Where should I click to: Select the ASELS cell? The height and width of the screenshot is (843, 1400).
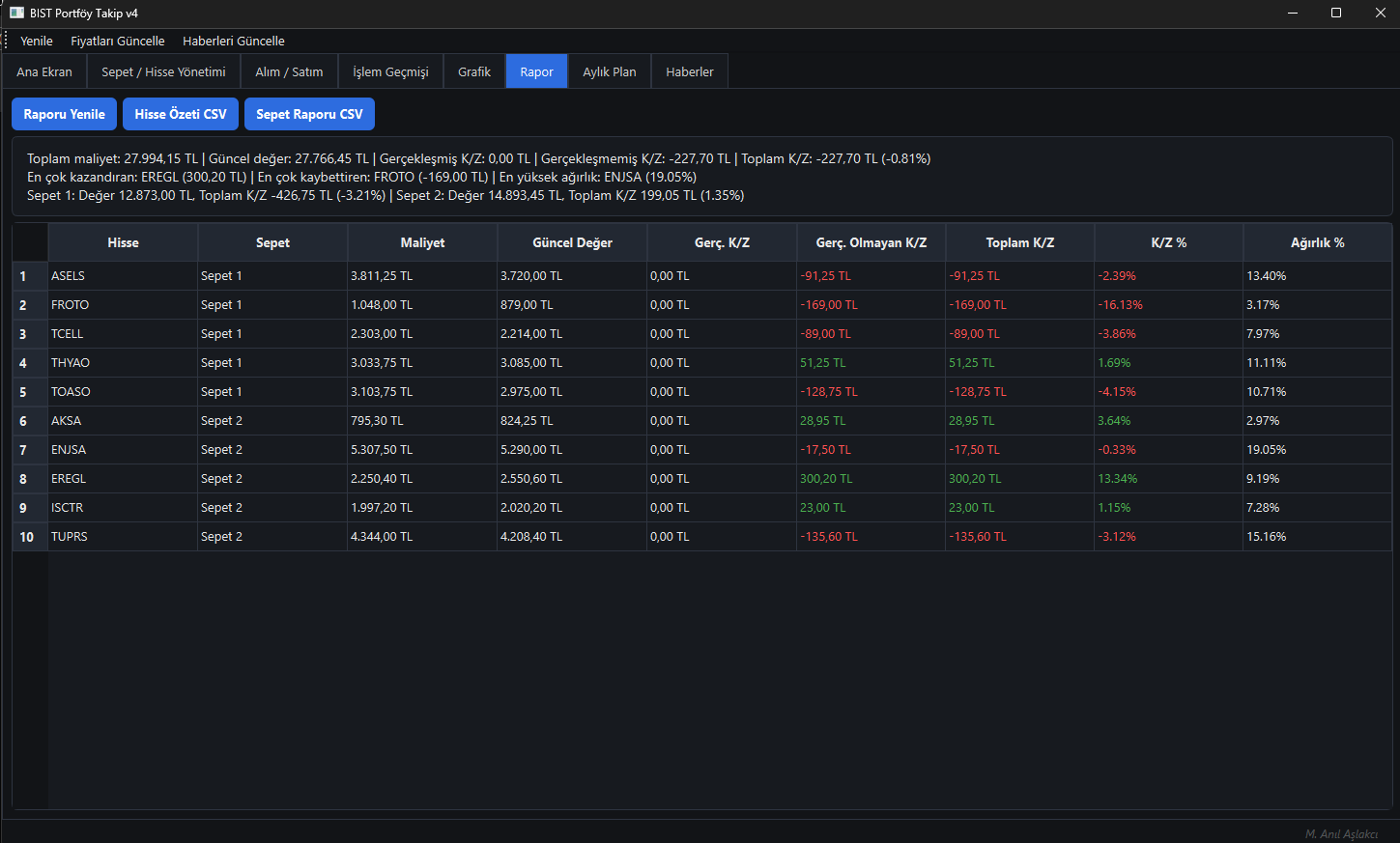(x=123, y=275)
